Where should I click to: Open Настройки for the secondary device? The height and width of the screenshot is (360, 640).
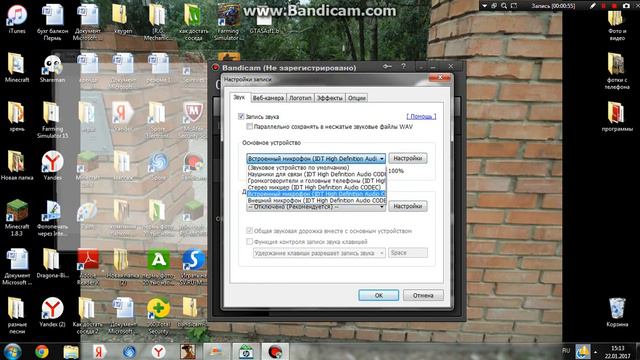click(x=408, y=206)
